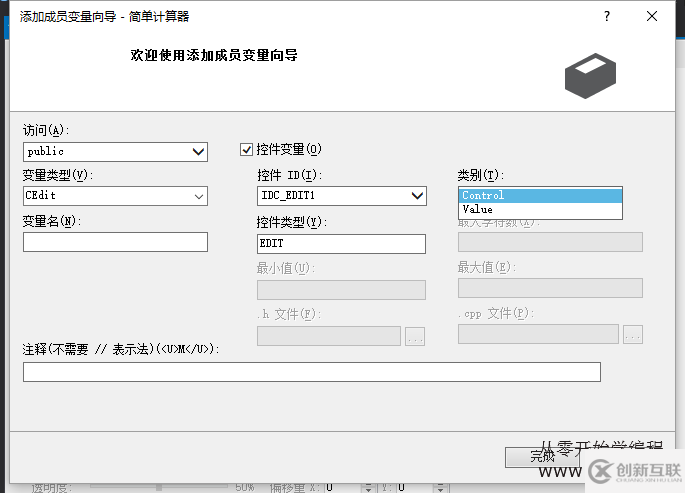Adjust the 透明度 slider in background window
685x493 pixels.
pyautogui.click(x=159, y=487)
